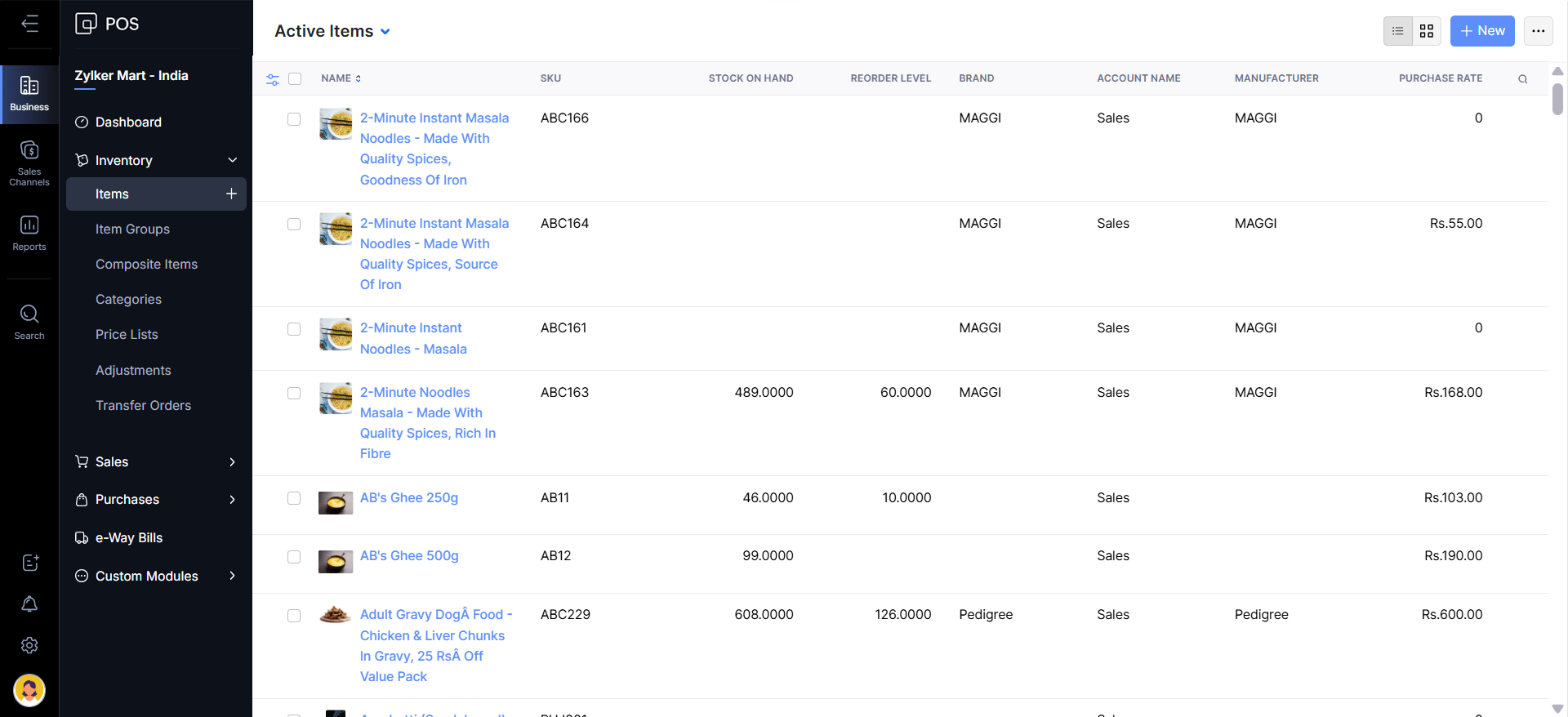1568x717 pixels.
Task: Open notifications bell icon
Action: click(29, 604)
